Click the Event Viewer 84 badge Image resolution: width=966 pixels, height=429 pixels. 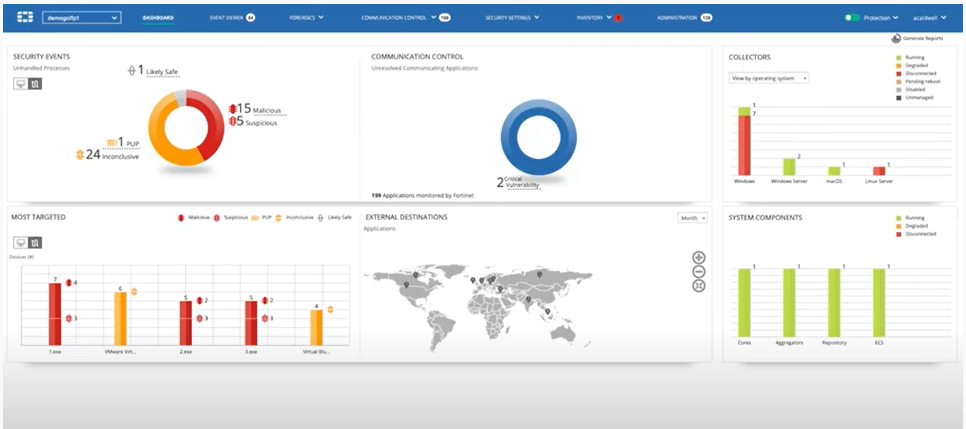pyautogui.click(x=251, y=18)
